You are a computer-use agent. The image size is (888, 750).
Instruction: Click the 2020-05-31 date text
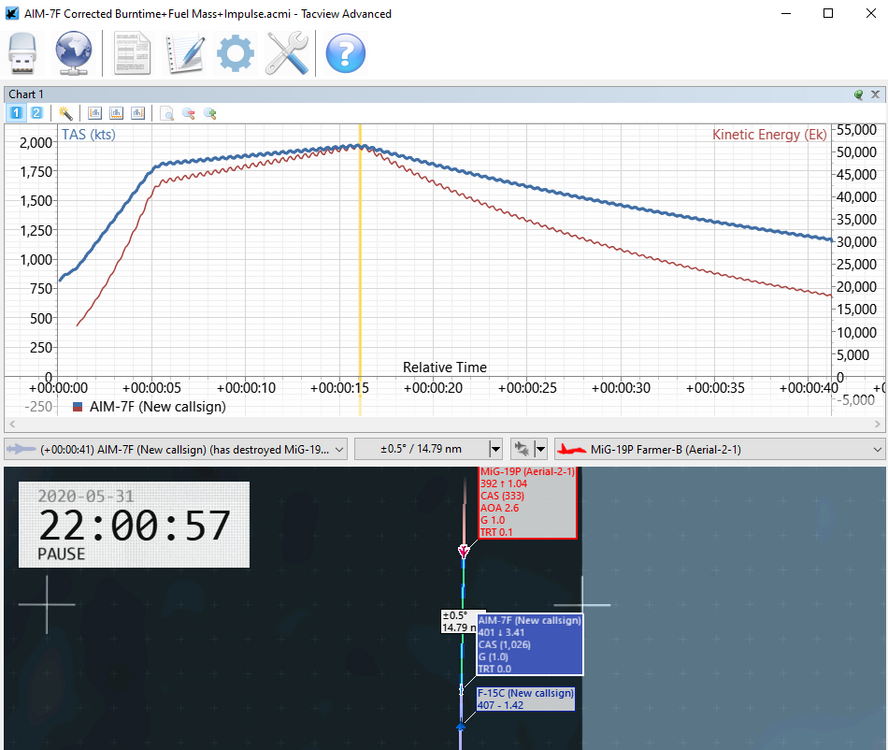pos(86,496)
